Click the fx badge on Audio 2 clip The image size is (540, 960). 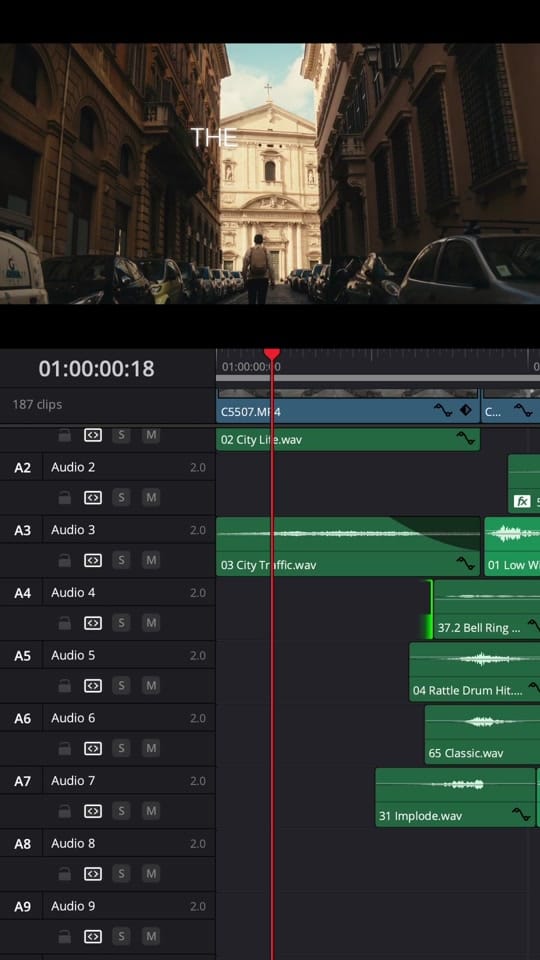coord(522,501)
